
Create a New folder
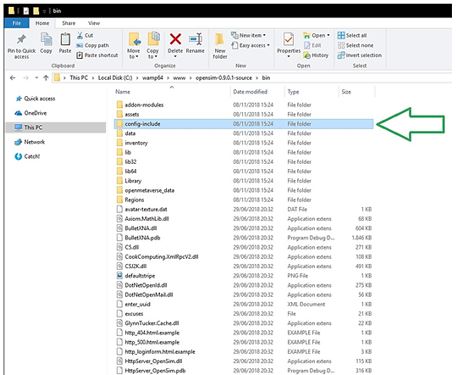220,46
